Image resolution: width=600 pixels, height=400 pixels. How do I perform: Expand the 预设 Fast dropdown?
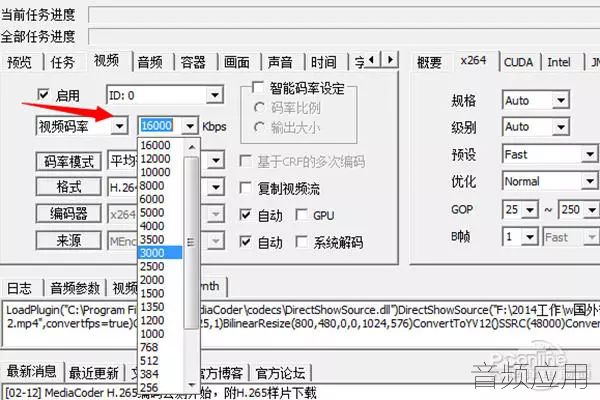pos(590,154)
